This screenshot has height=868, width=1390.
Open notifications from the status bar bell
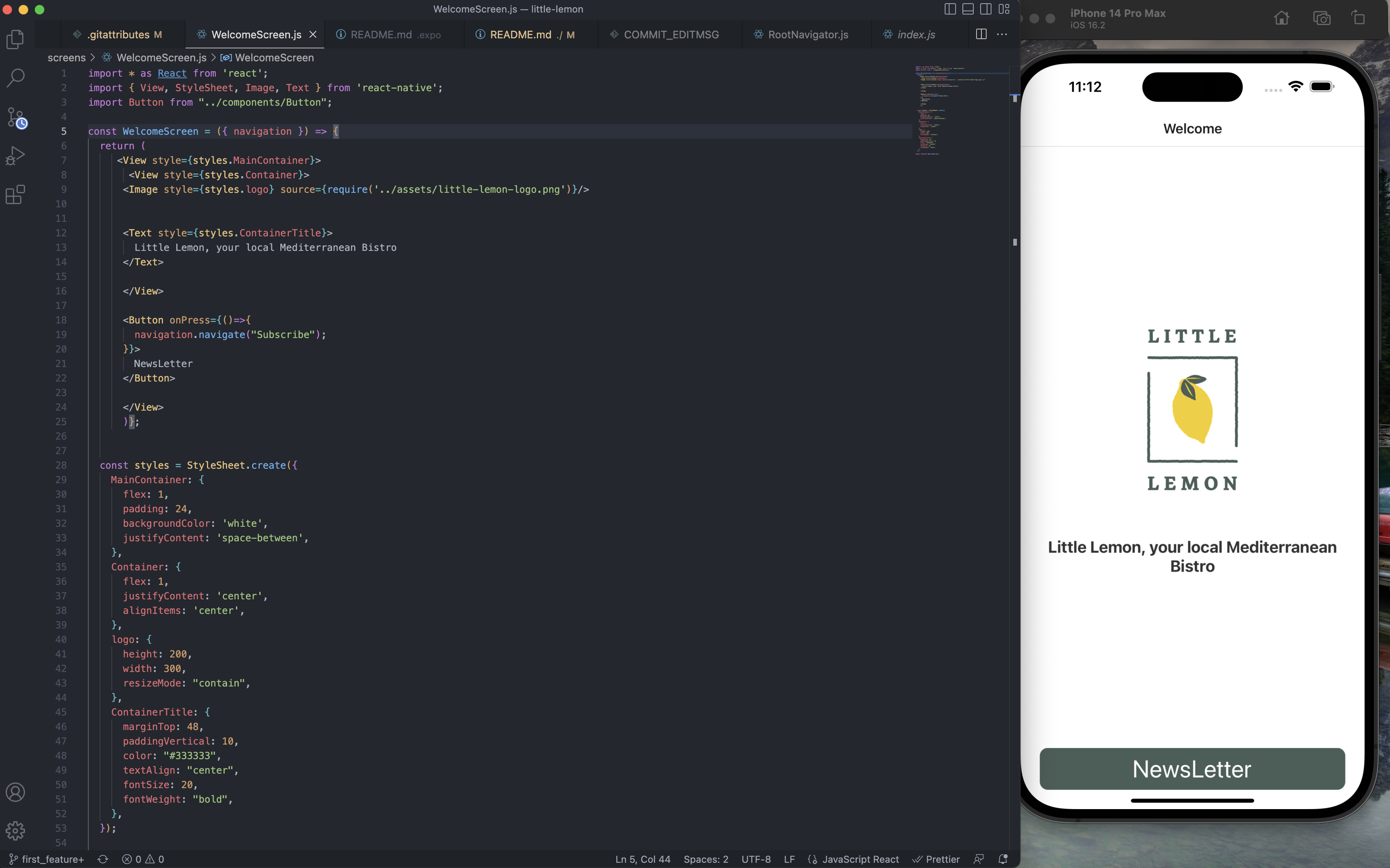point(1003,860)
